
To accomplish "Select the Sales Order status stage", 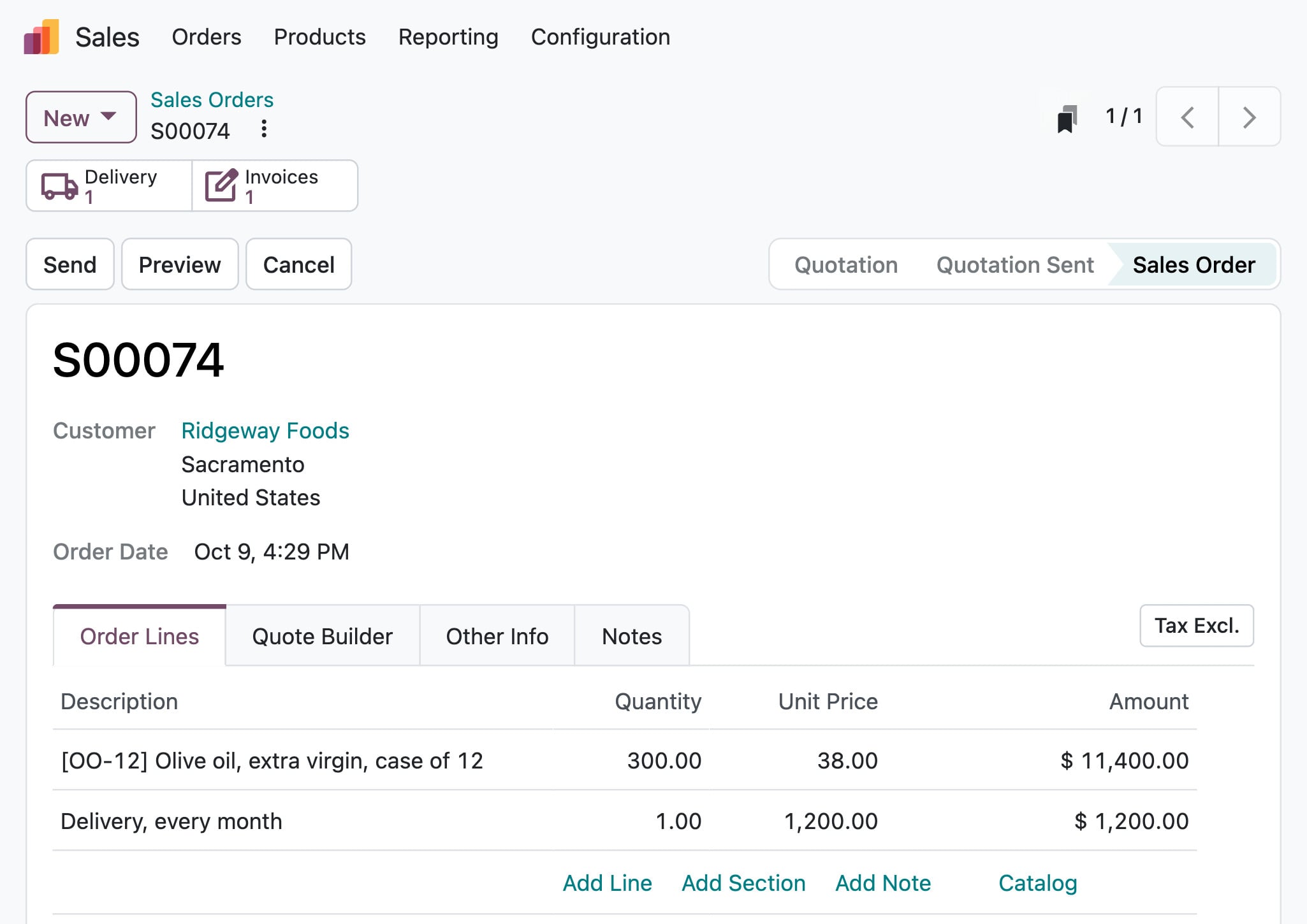I will [x=1194, y=264].
